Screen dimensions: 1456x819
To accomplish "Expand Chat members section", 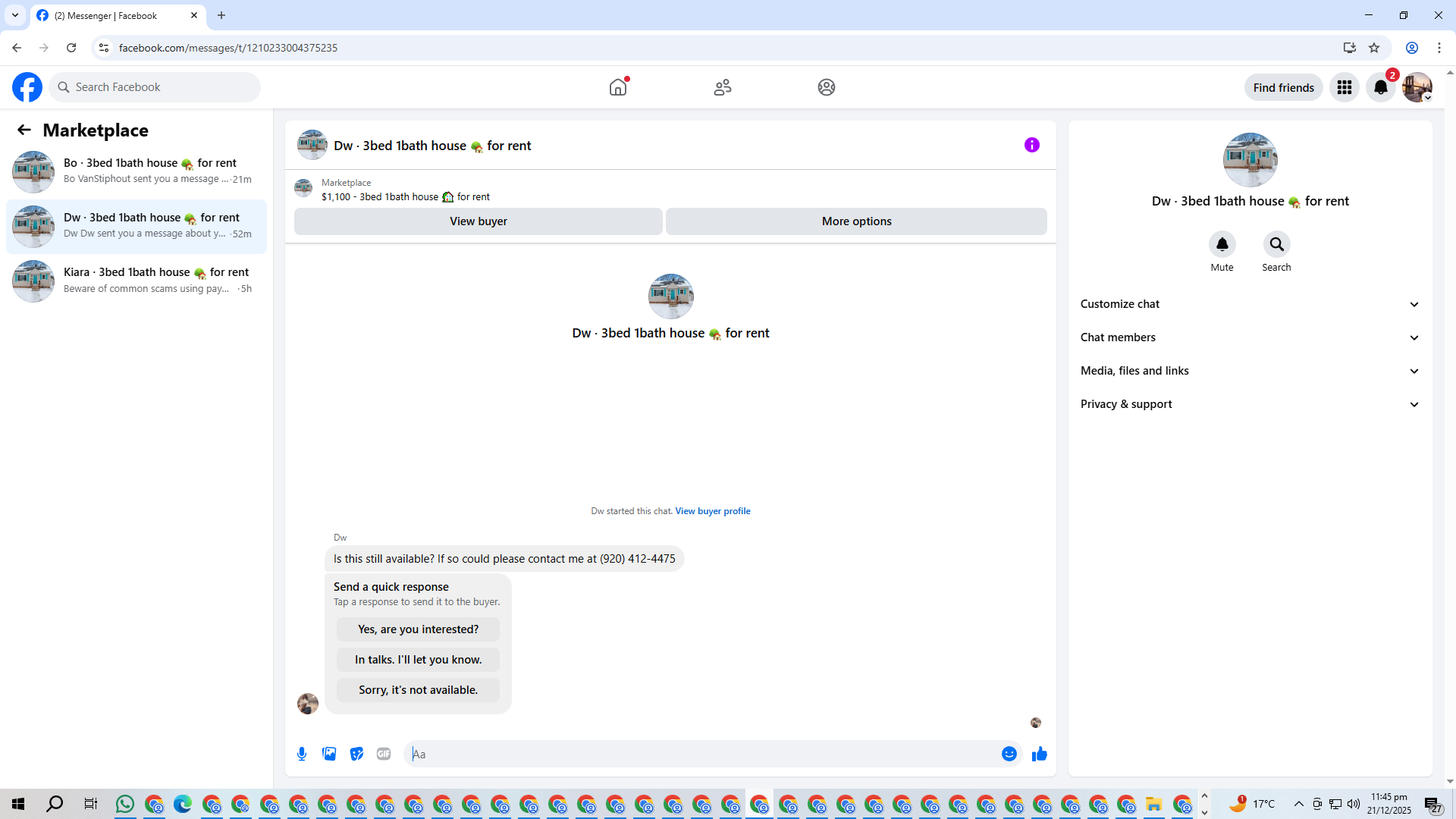I will click(x=1250, y=337).
